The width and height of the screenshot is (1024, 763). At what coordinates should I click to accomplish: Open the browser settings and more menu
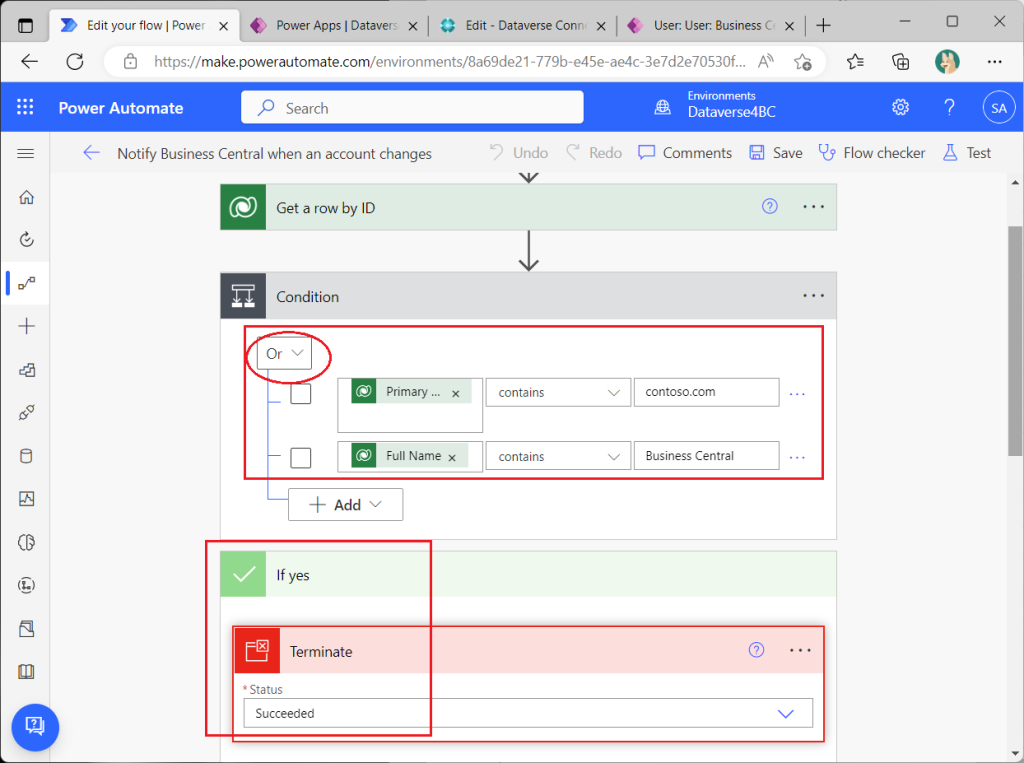(x=994, y=62)
